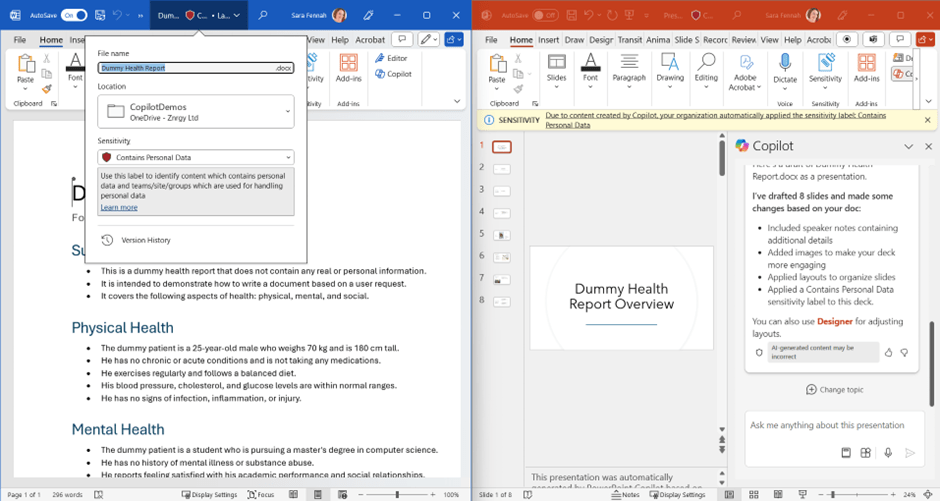The image size is (940, 501).
Task: Click the Learn more link
Action: (x=119, y=207)
